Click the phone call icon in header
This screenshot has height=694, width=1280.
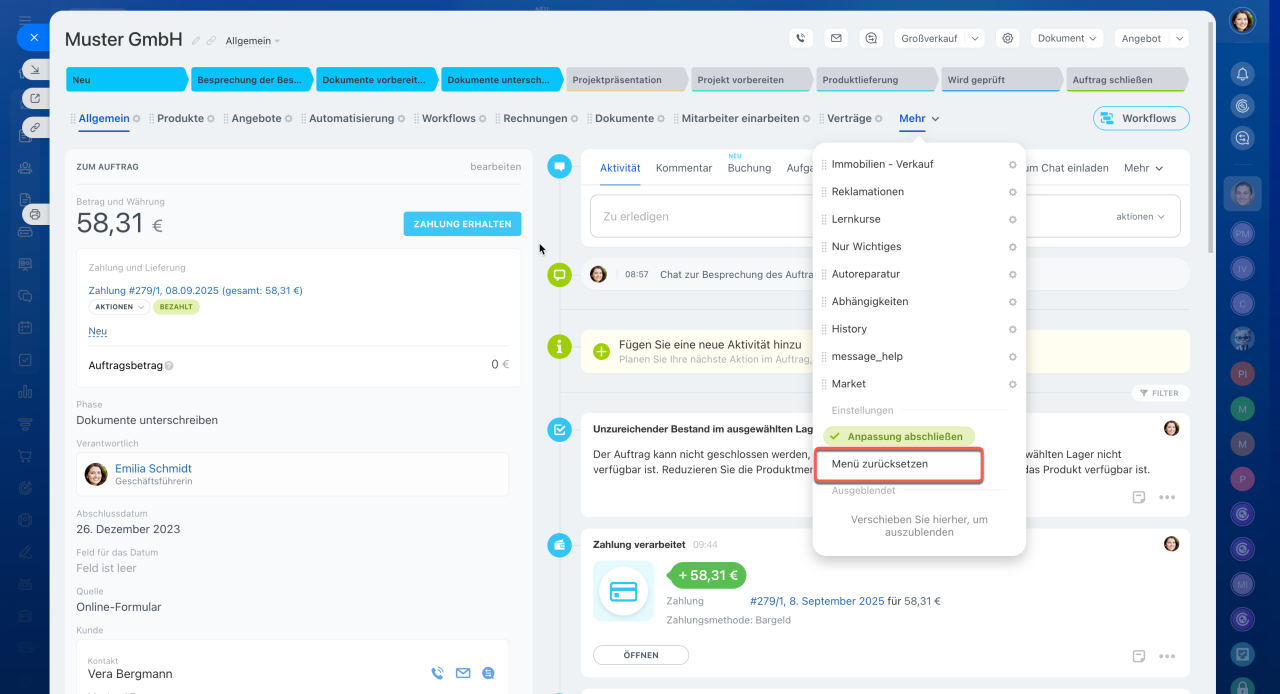[x=800, y=38]
